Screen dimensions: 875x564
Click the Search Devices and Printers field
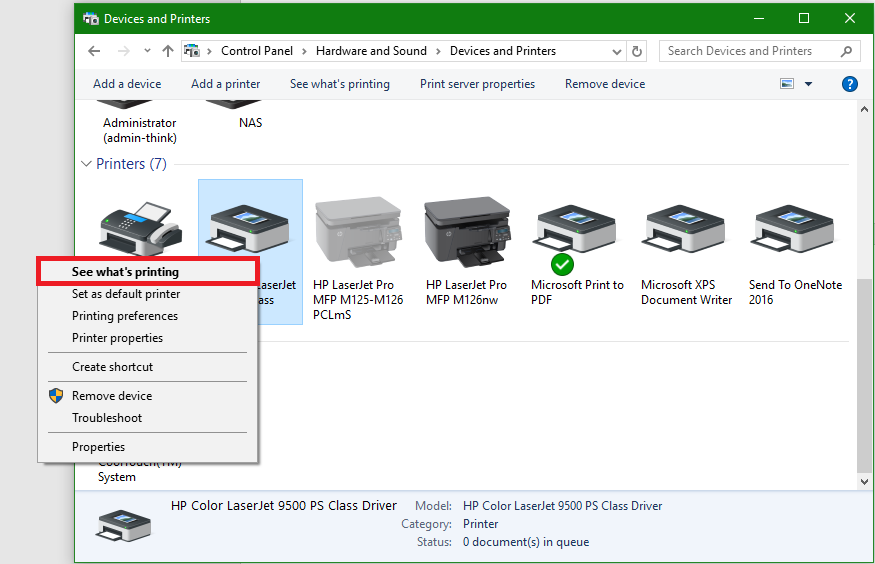[750, 51]
